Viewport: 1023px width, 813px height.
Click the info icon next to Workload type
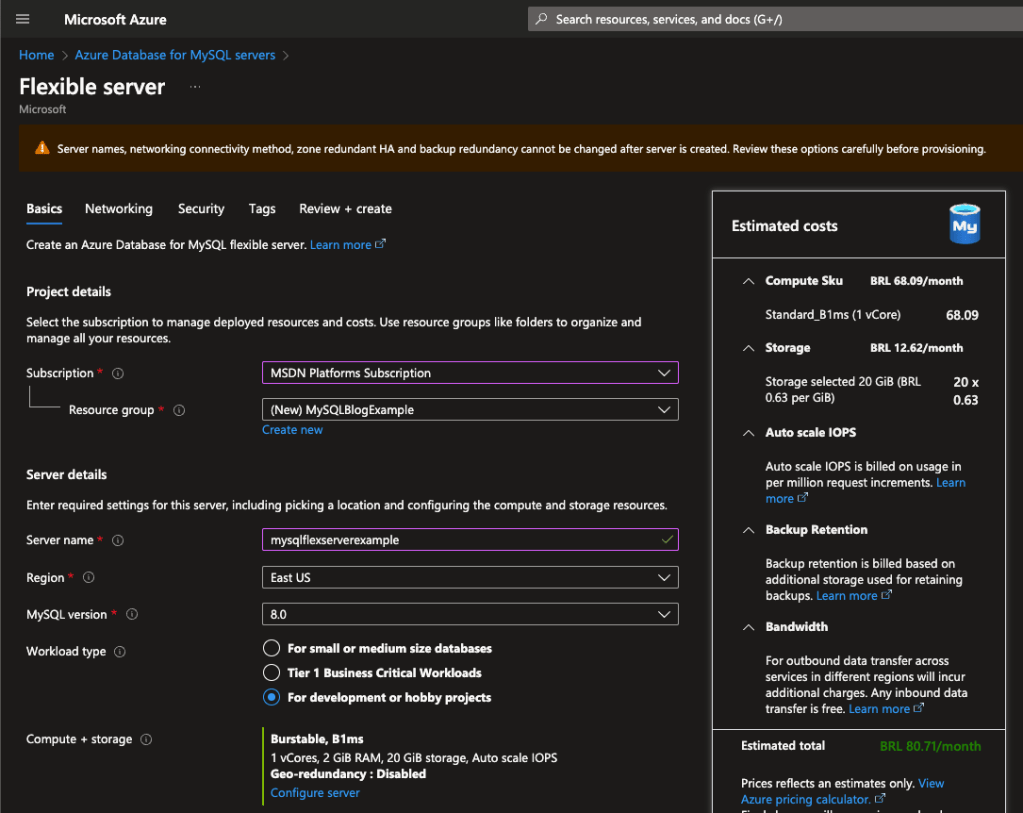click(x=120, y=652)
